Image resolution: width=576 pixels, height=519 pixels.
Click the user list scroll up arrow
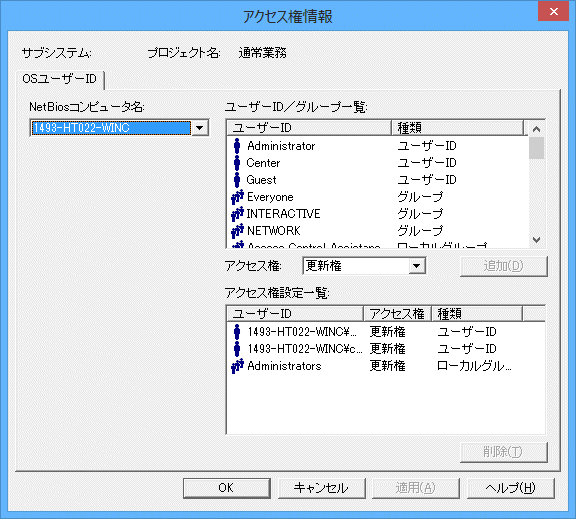pyautogui.click(x=536, y=129)
